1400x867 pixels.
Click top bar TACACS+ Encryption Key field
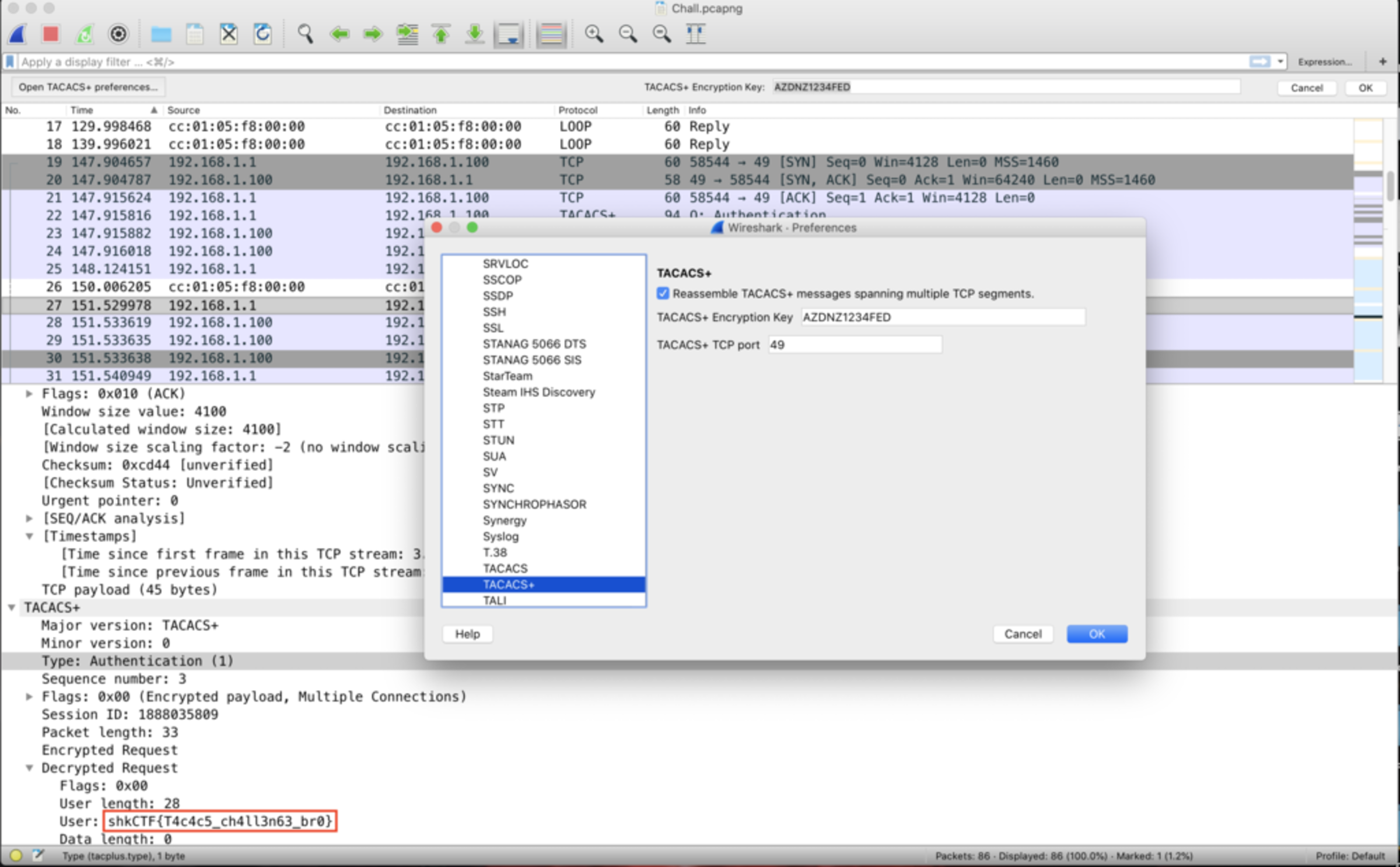1006,87
